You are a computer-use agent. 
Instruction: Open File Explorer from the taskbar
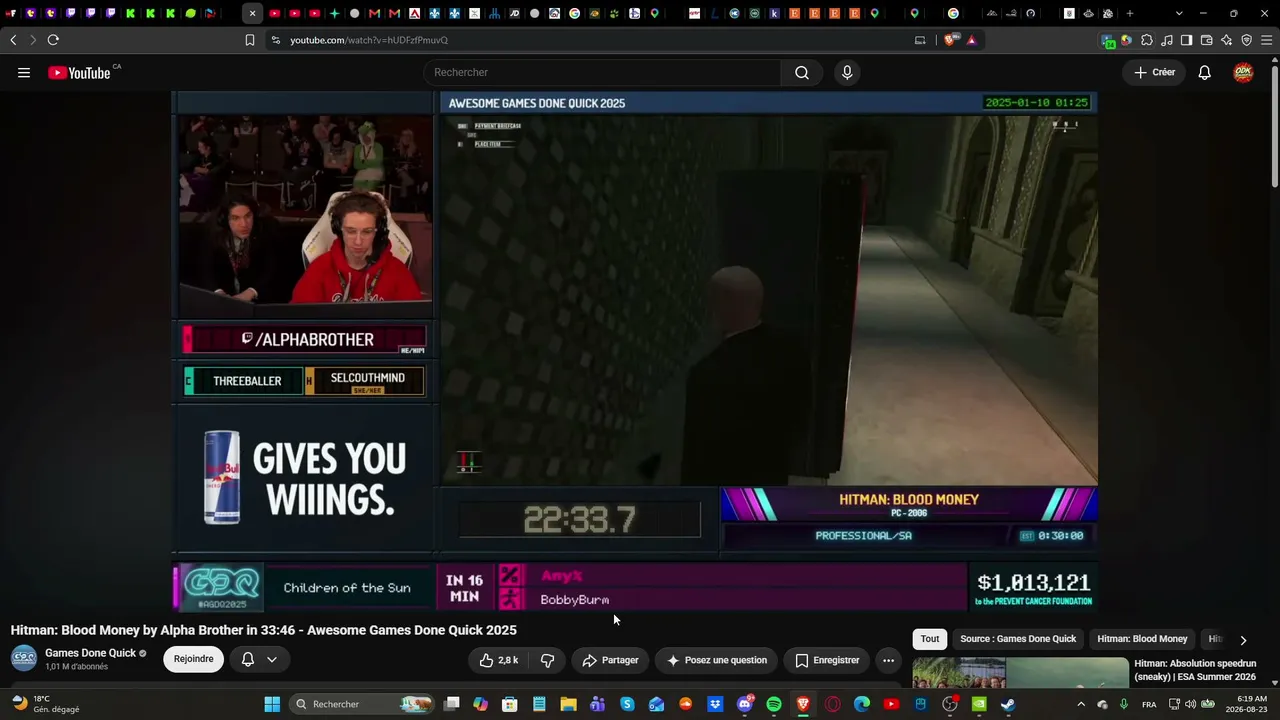tap(568, 704)
